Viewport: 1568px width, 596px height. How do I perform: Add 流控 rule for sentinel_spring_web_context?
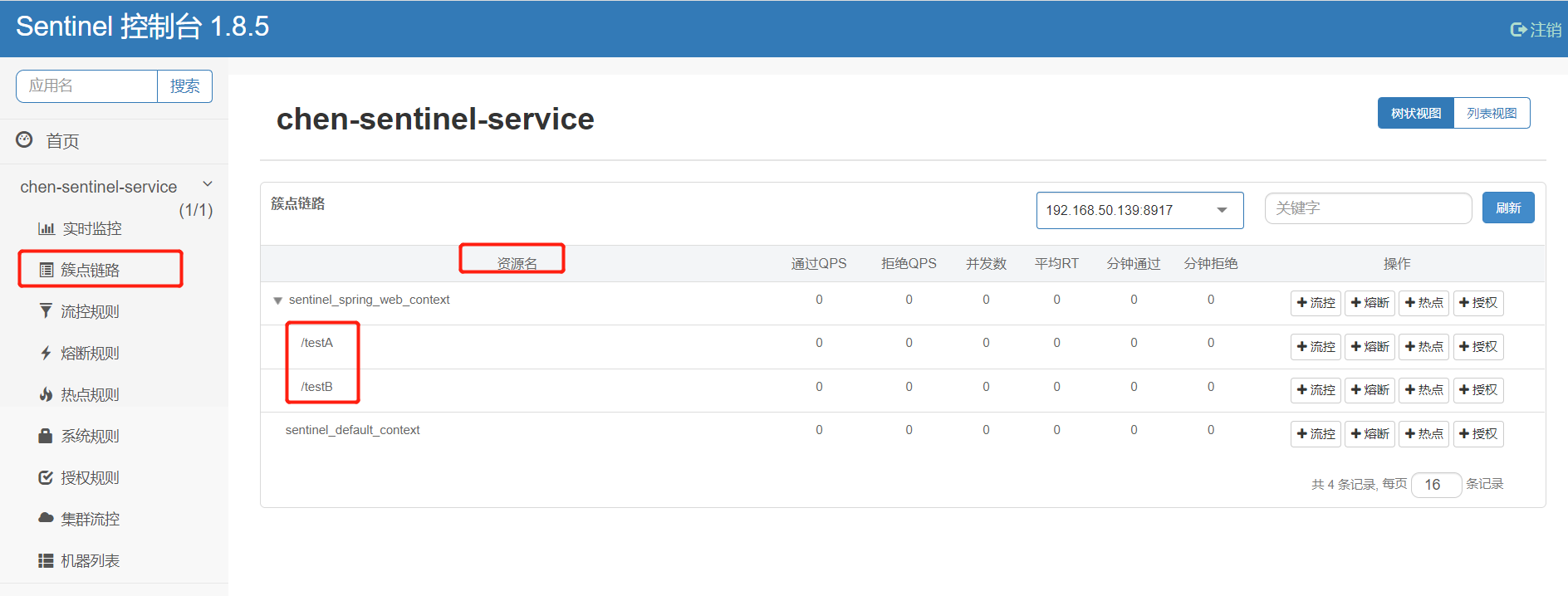[1316, 303]
